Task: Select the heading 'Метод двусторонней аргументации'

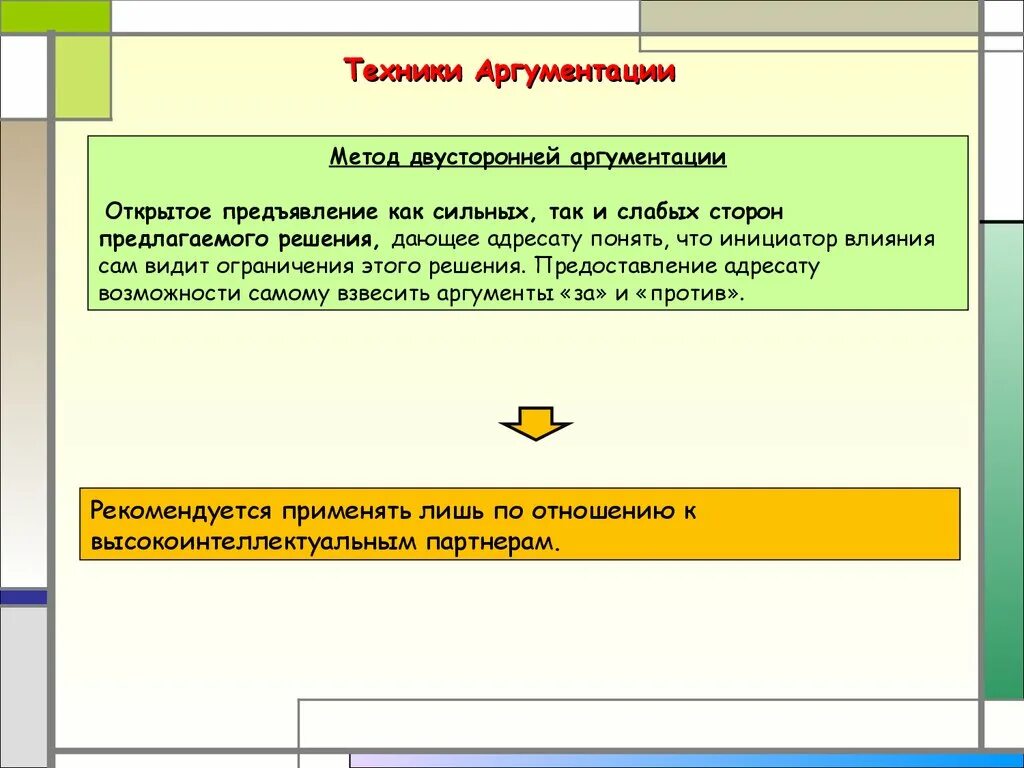Action: [x=528, y=157]
